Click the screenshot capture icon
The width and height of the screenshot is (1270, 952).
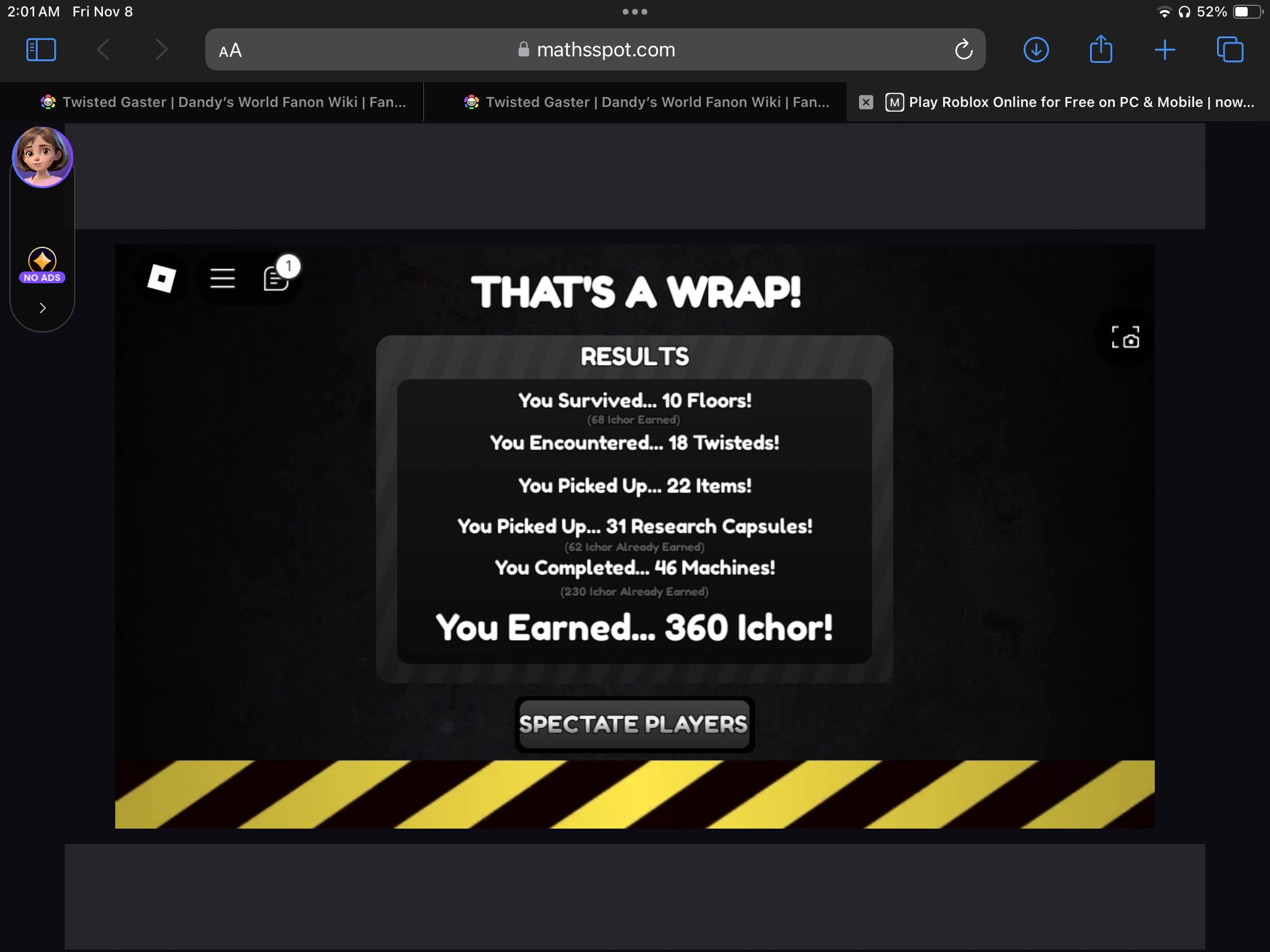click(x=1125, y=337)
